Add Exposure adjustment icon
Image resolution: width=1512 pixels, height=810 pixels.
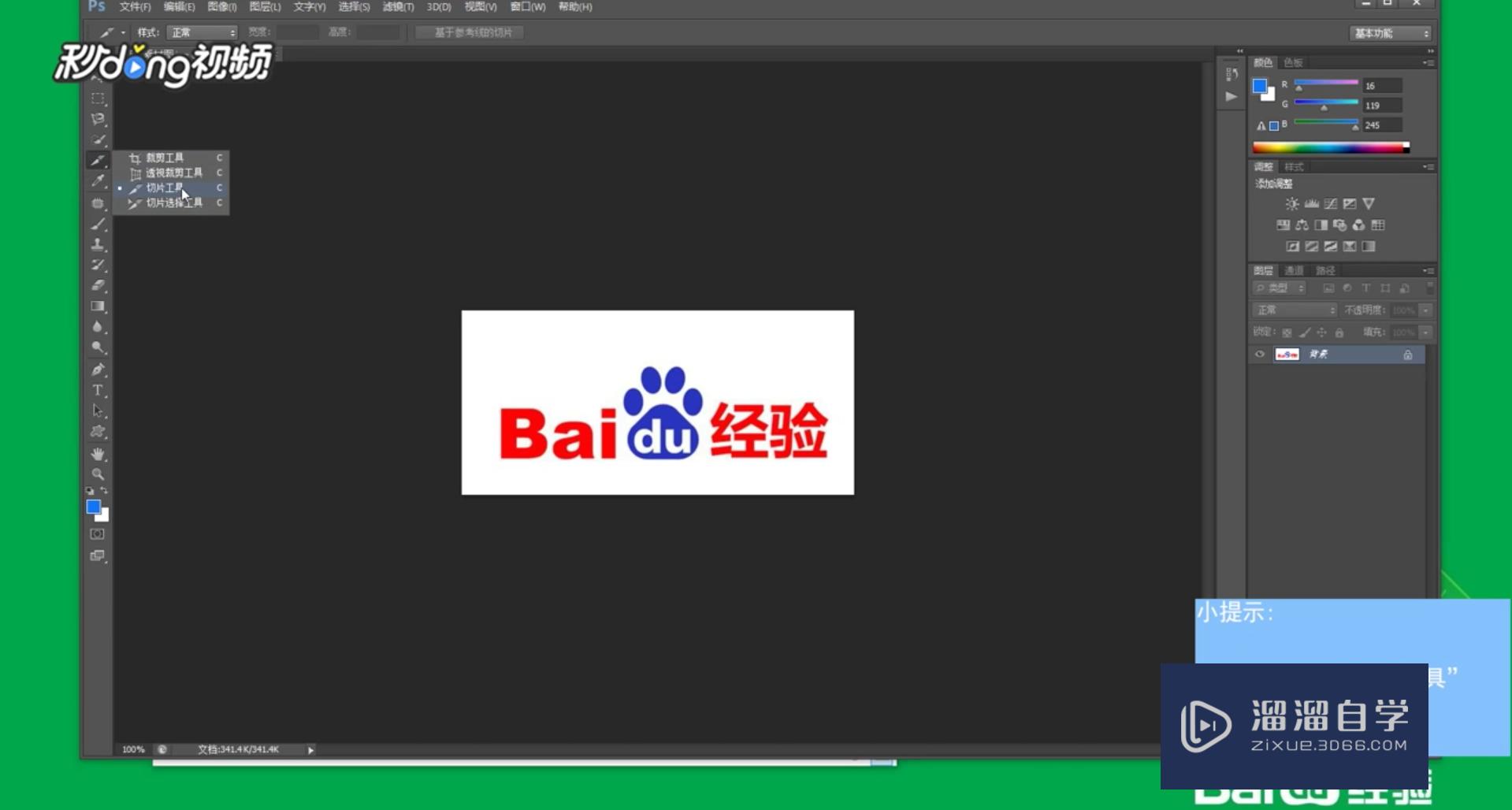(1350, 204)
